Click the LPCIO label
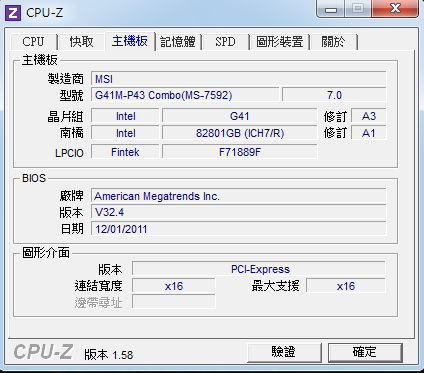Image resolution: width=424 pixels, height=373 pixels. tap(69, 153)
